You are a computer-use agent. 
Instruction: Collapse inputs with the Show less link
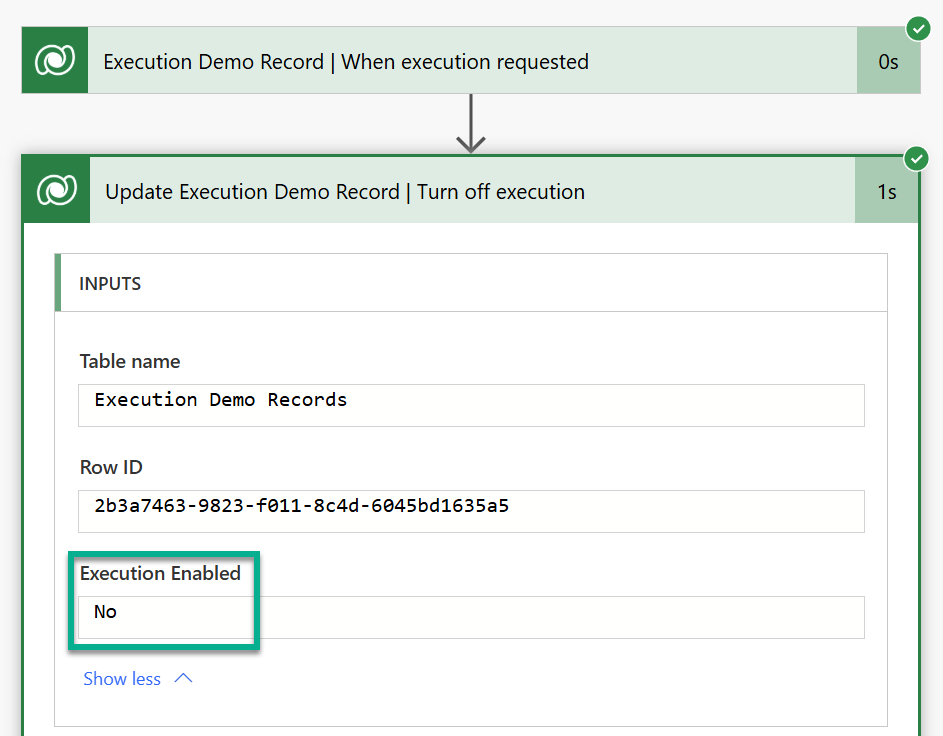click(122, 679)
